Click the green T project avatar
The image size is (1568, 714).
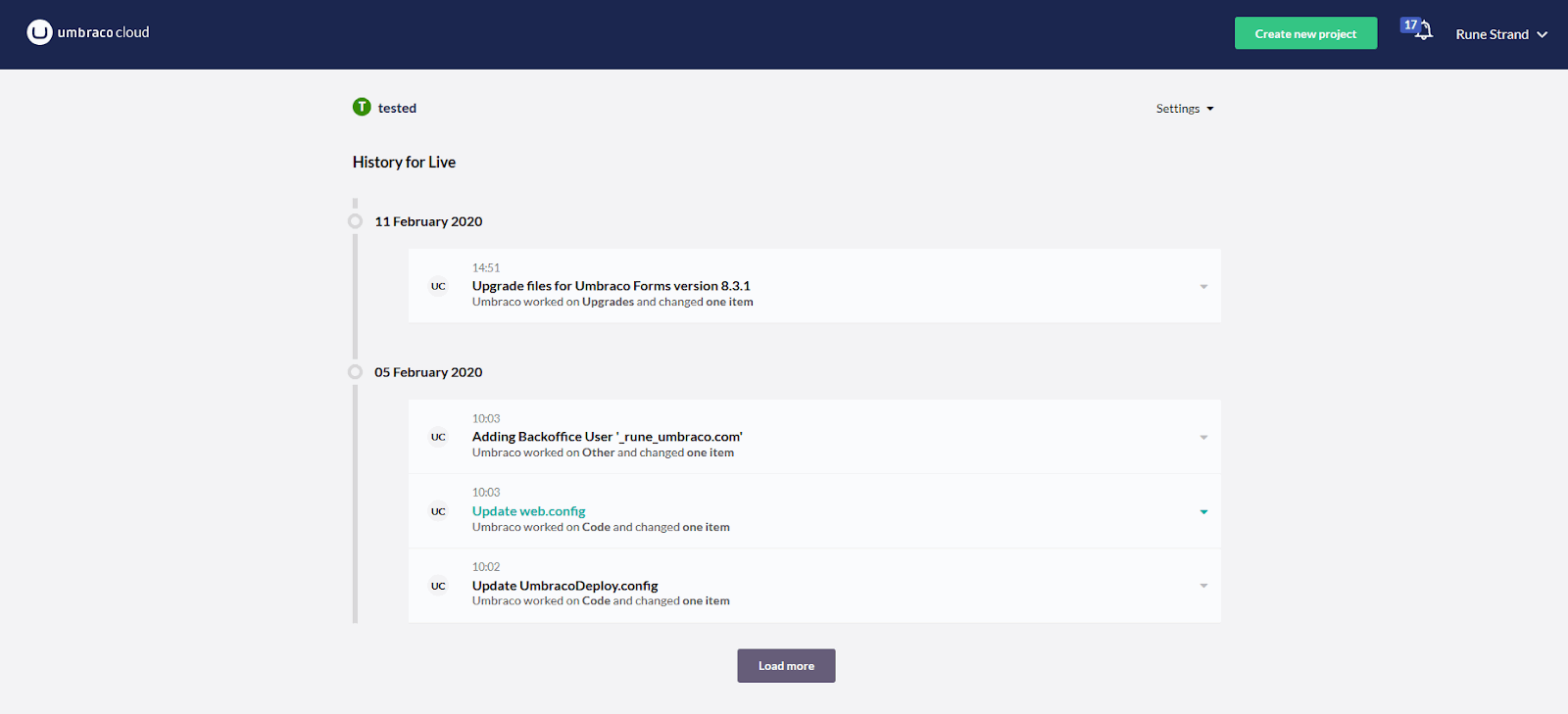362,107
